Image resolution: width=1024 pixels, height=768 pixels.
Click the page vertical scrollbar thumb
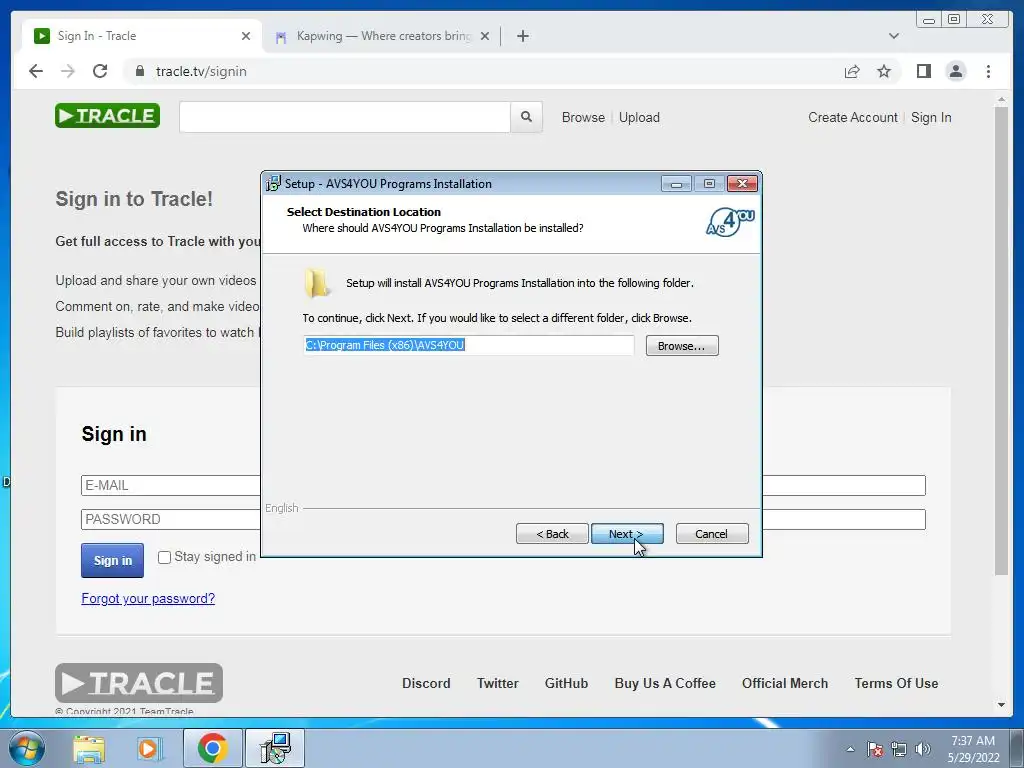point(1001,341)
